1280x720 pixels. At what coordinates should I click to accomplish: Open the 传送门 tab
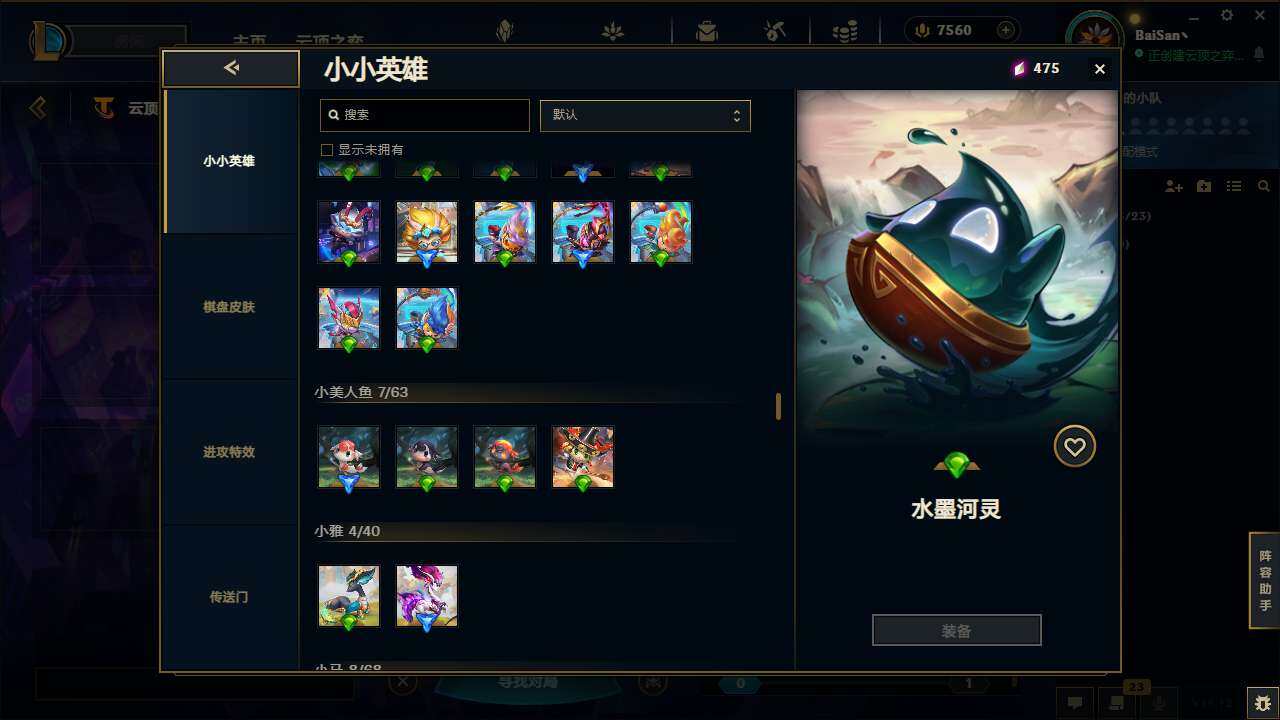229,597
